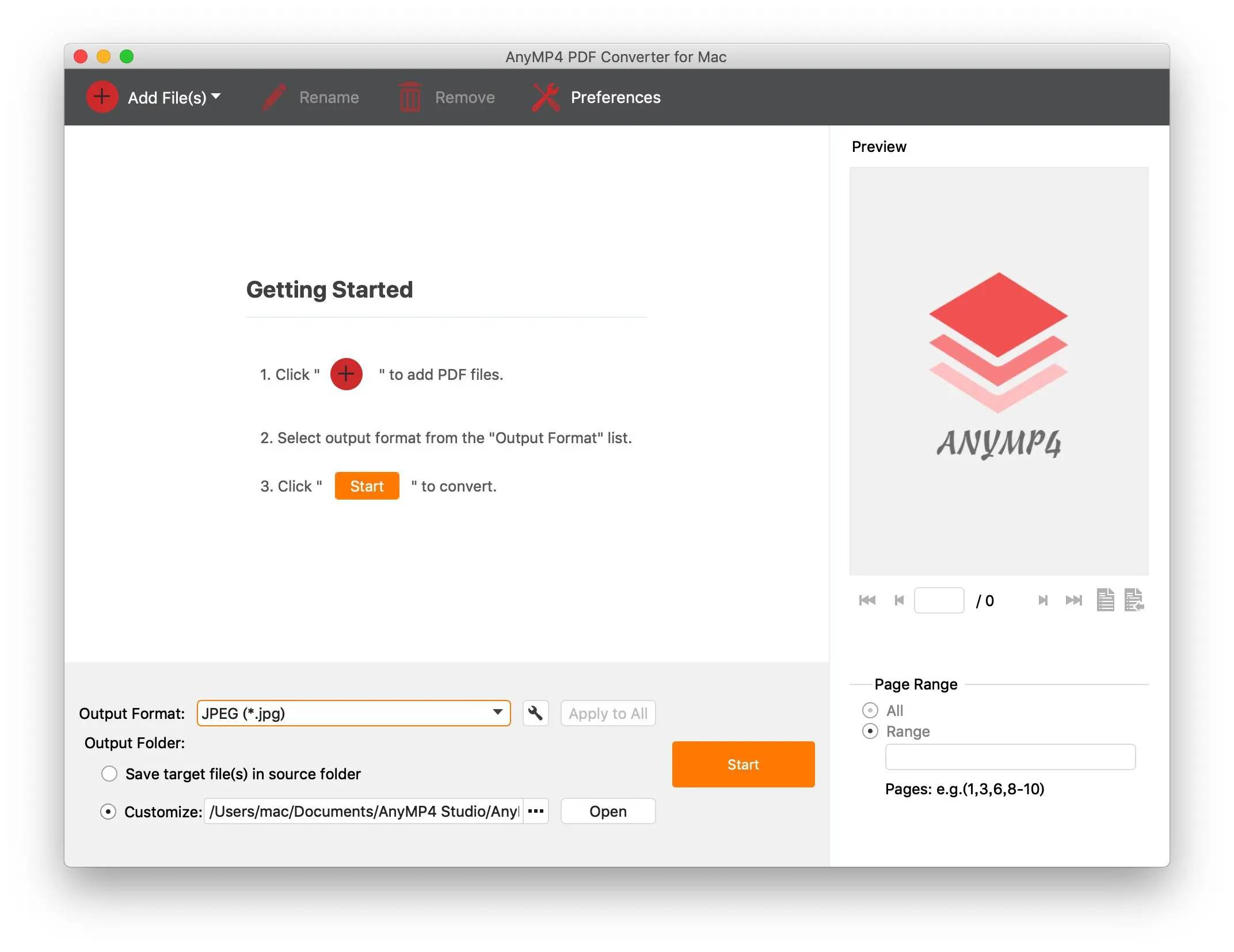Click the Rename pencil icon
Image resolution: width=1234 pixels, height=952 pixels.
click(274, 97)
